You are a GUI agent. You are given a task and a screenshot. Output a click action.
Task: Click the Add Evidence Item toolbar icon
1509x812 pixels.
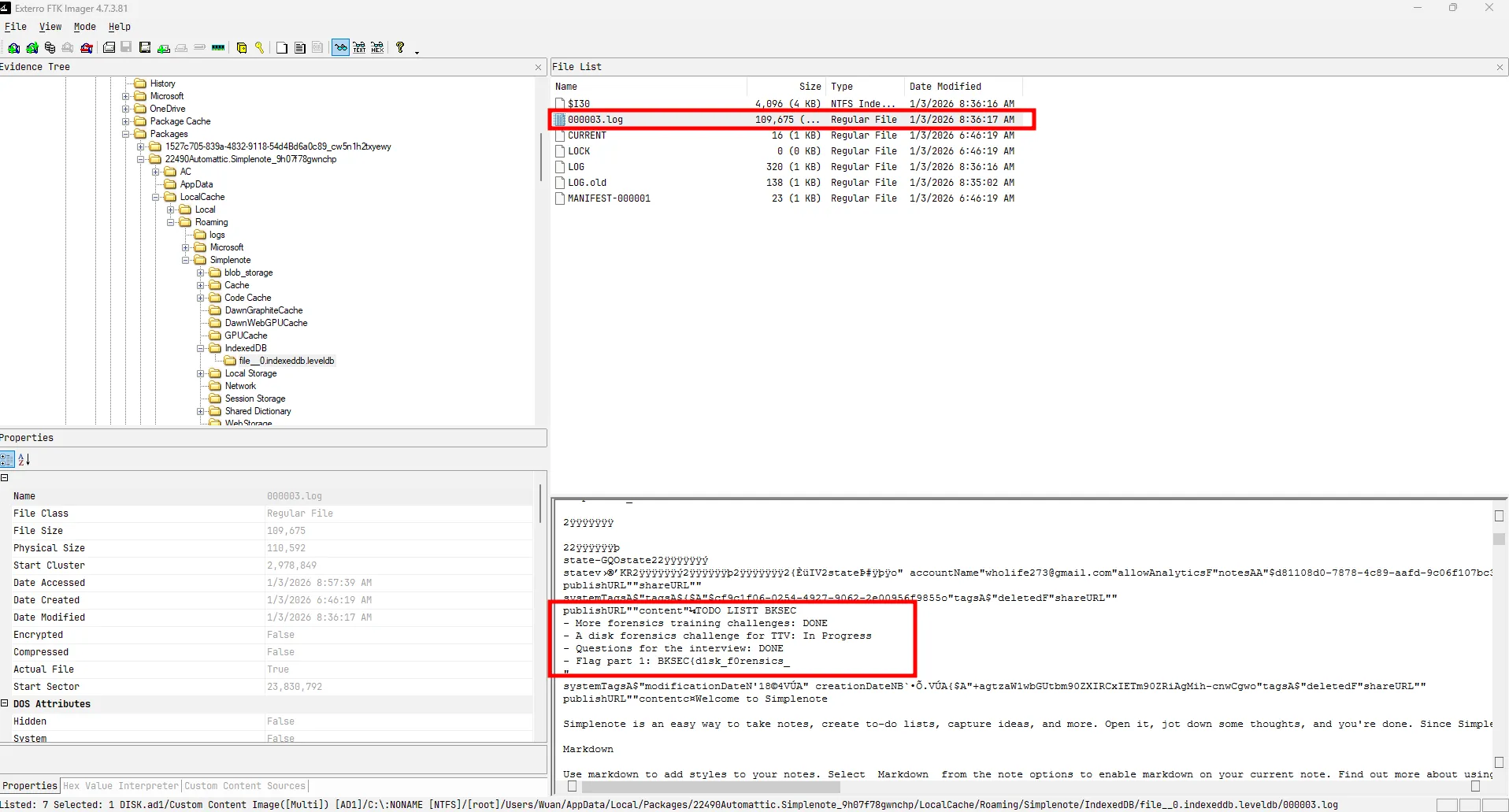[x=14, y=48]
